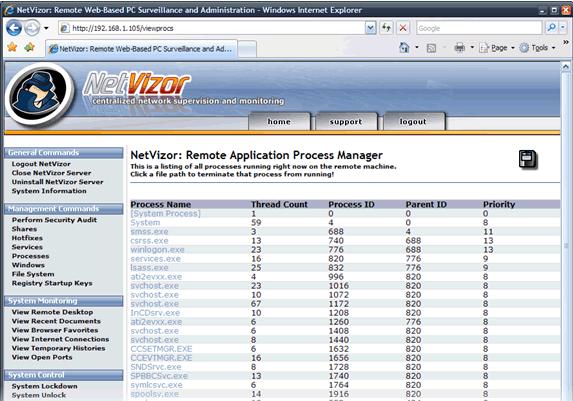The width and height of the screenshot is (573, 401).
Task: Open the Print options dropdown arrow
Action: click(x=472, y=48)
